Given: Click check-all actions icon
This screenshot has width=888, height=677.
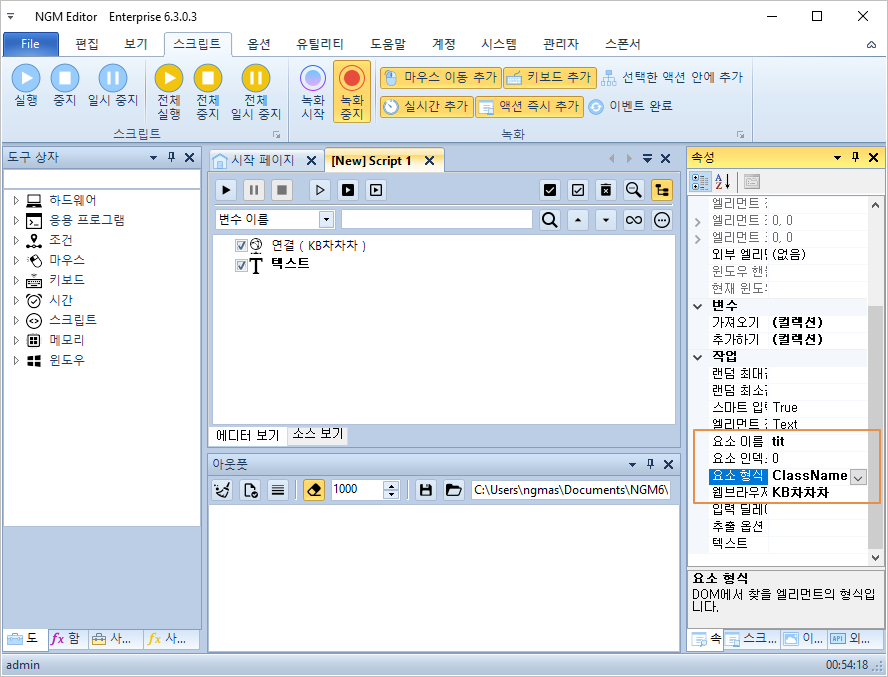Looking at the screenshot, I should [549, 190].
